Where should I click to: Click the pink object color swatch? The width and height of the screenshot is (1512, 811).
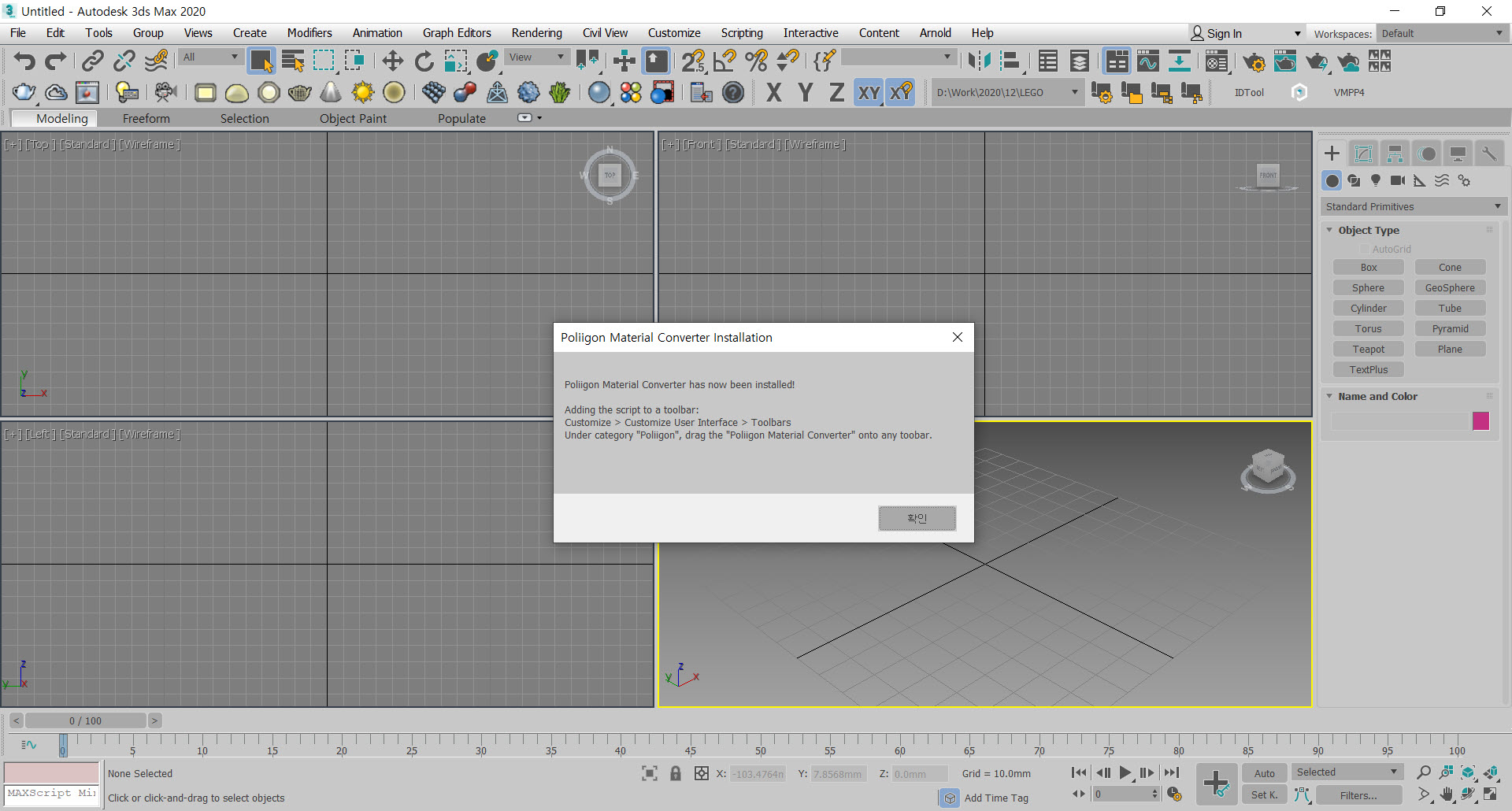1480,420
